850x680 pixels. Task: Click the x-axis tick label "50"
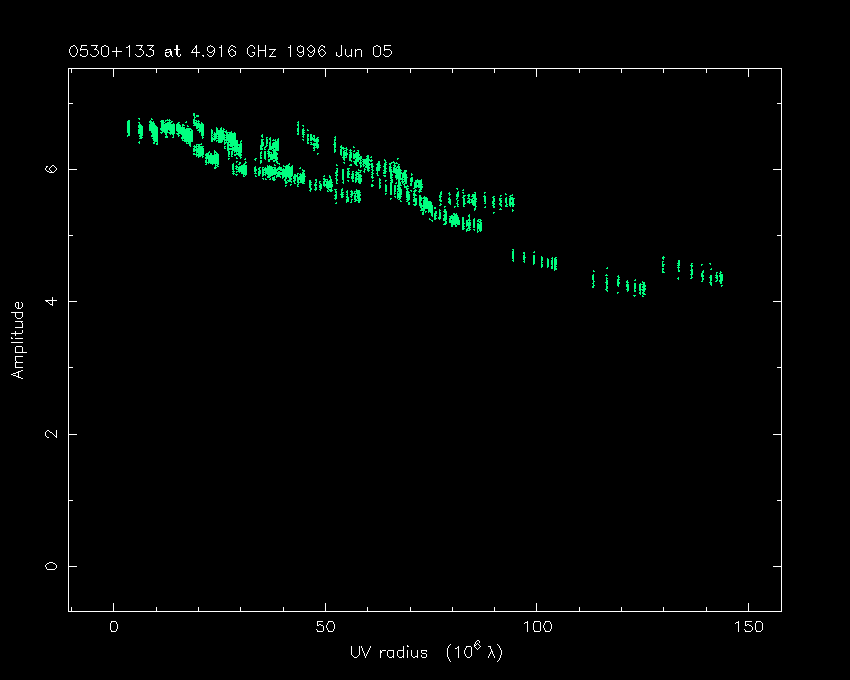[325, 627]
